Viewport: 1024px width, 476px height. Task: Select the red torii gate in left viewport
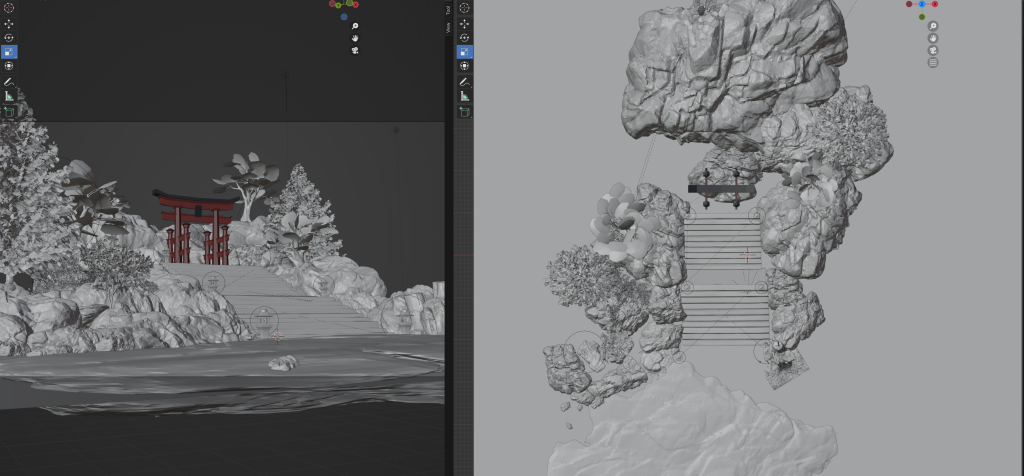click(195, 226)
